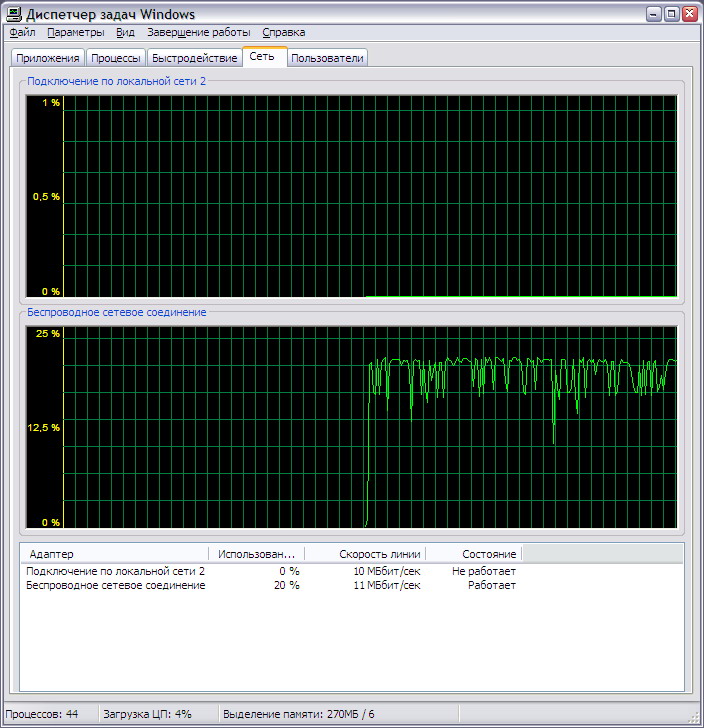The width and height of the screenshot is (704, 728).
Task: Sort by the Адаптер column header
Action: pyautogui.click(x=114, y=554)
